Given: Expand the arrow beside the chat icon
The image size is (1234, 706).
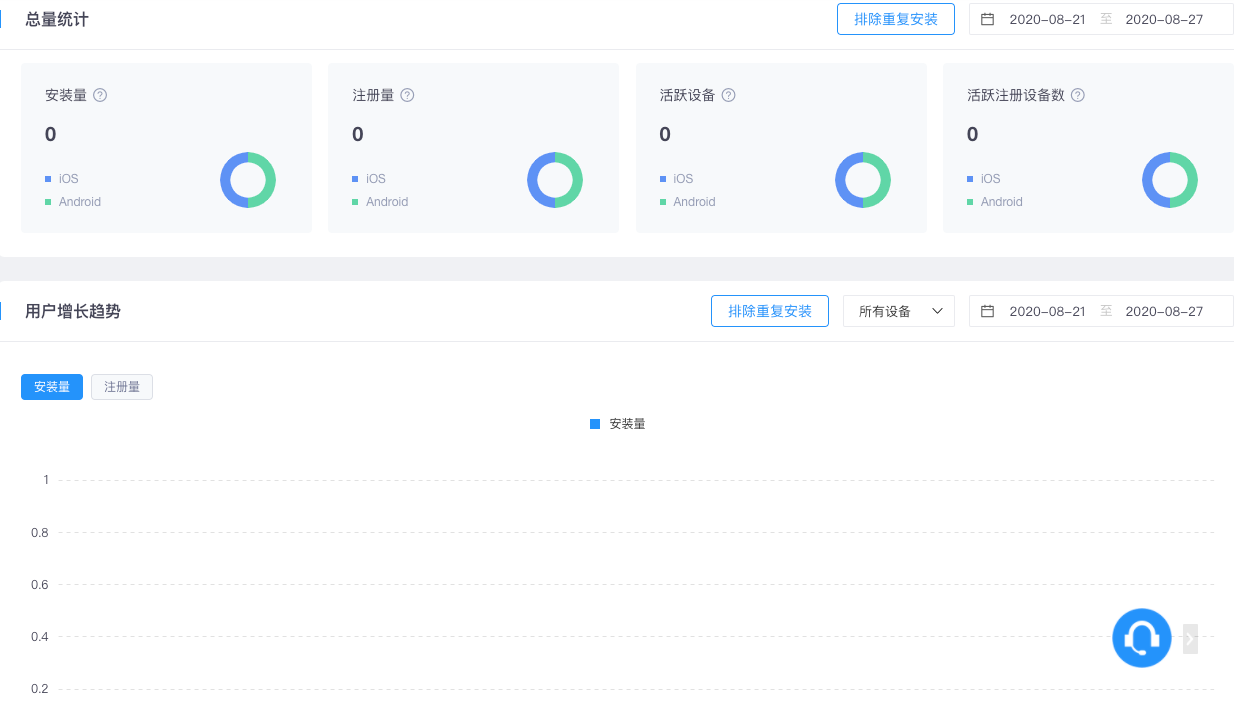Looking at the screenshot, I should point(1189,637).
